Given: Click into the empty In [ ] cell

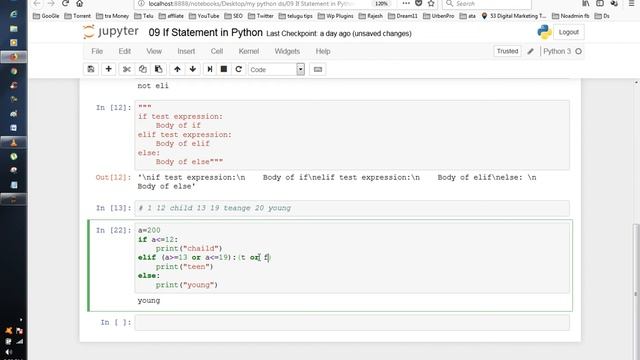Looking at the screenshot, I should [x=352, y=322].
